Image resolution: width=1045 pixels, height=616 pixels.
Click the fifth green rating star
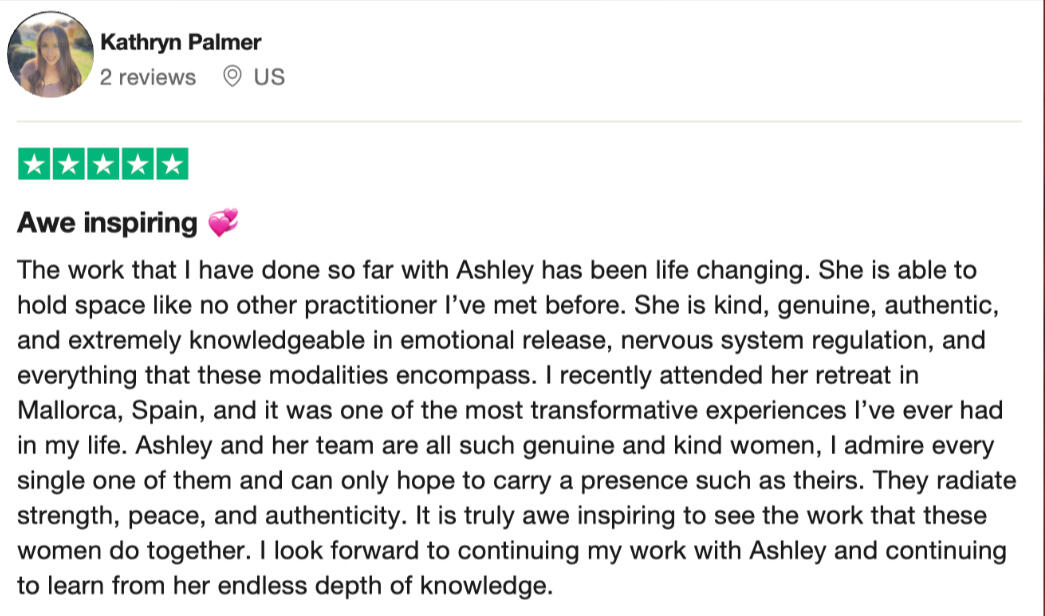(x=173, y=164)
